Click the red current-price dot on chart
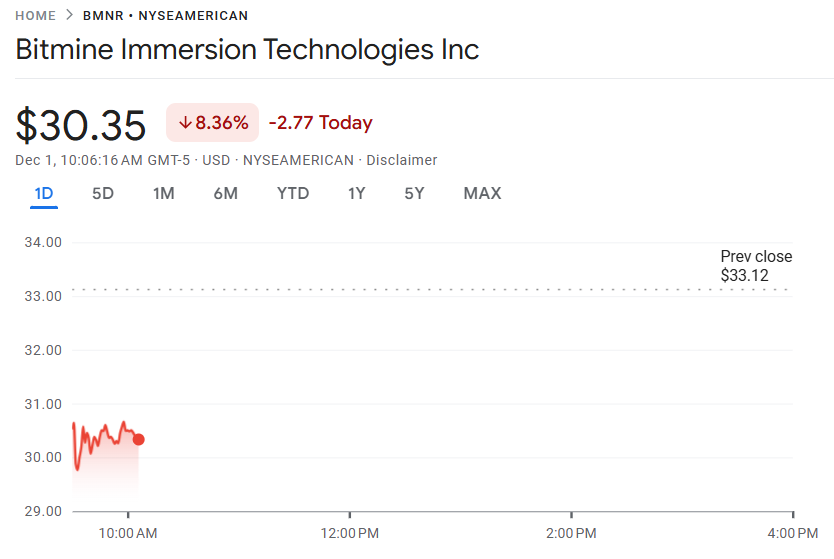Screen dimensions: 834x559 click(138, 439)
